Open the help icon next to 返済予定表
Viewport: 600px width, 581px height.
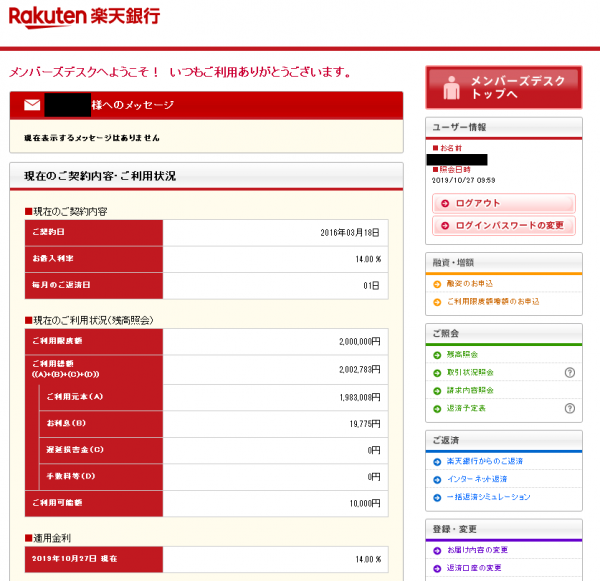[570, 408]
